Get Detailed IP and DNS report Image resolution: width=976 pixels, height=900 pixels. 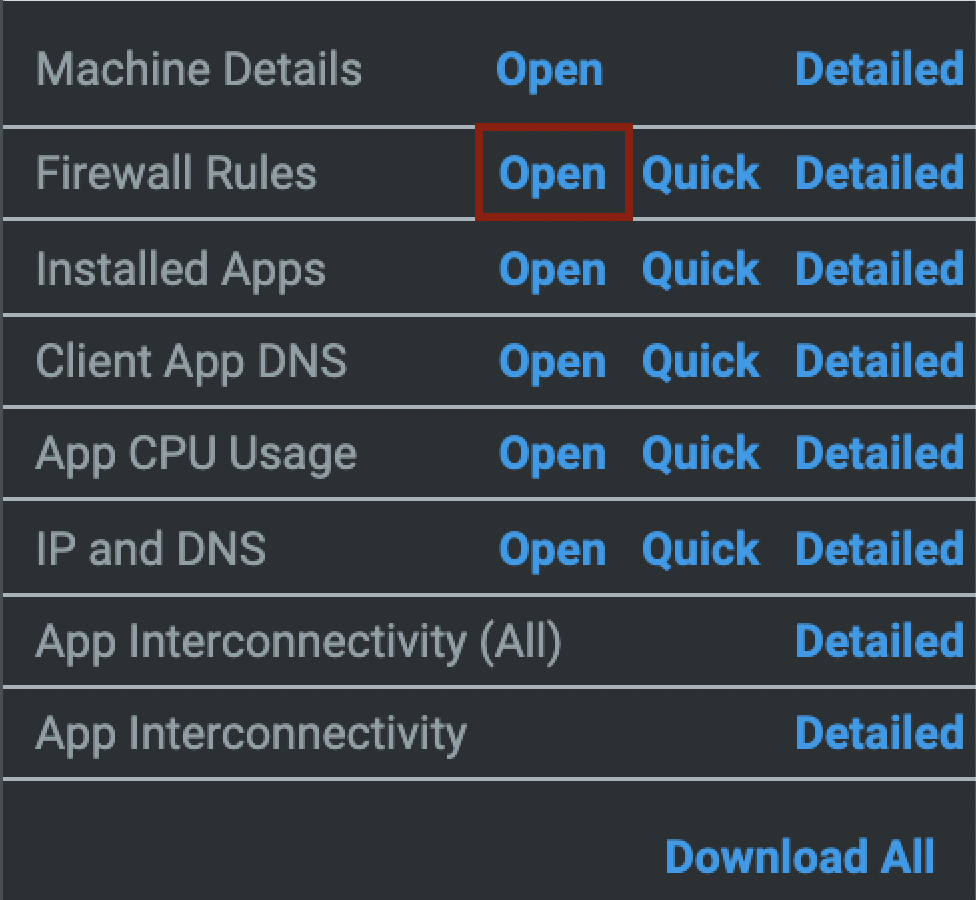(x=879, y=549)
